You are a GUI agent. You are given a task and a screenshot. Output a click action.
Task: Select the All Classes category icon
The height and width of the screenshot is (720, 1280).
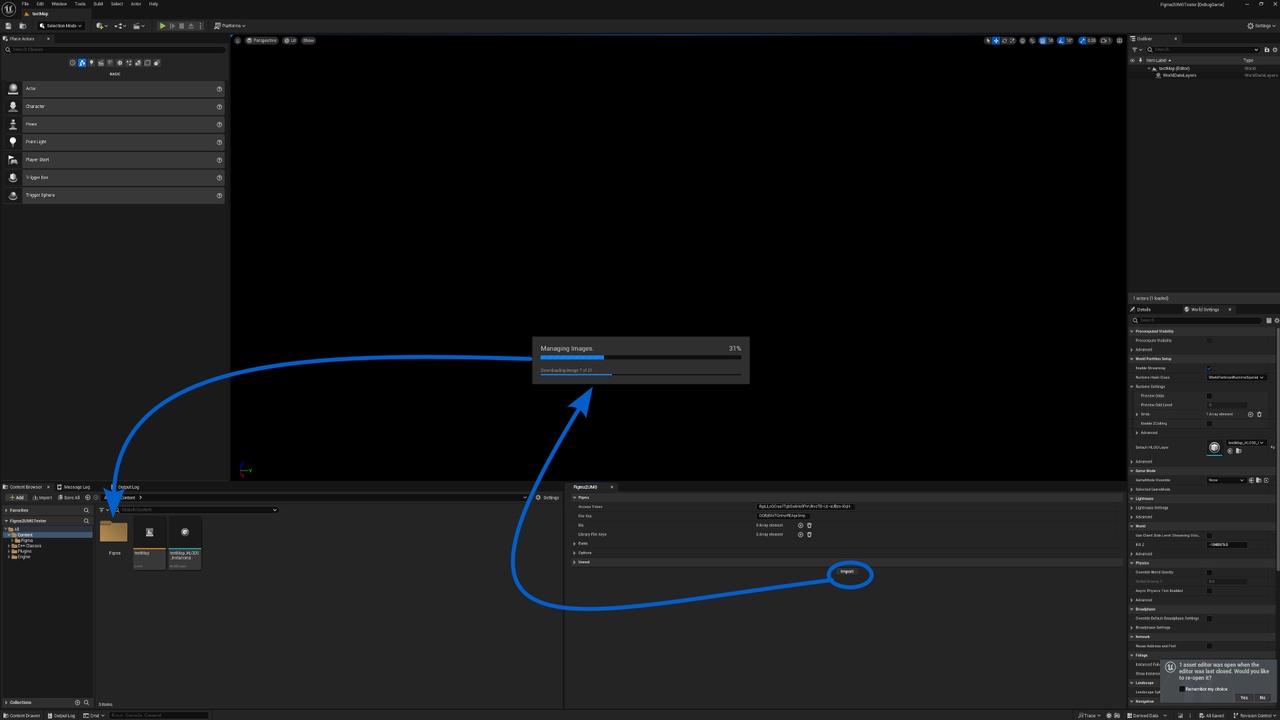156,63
